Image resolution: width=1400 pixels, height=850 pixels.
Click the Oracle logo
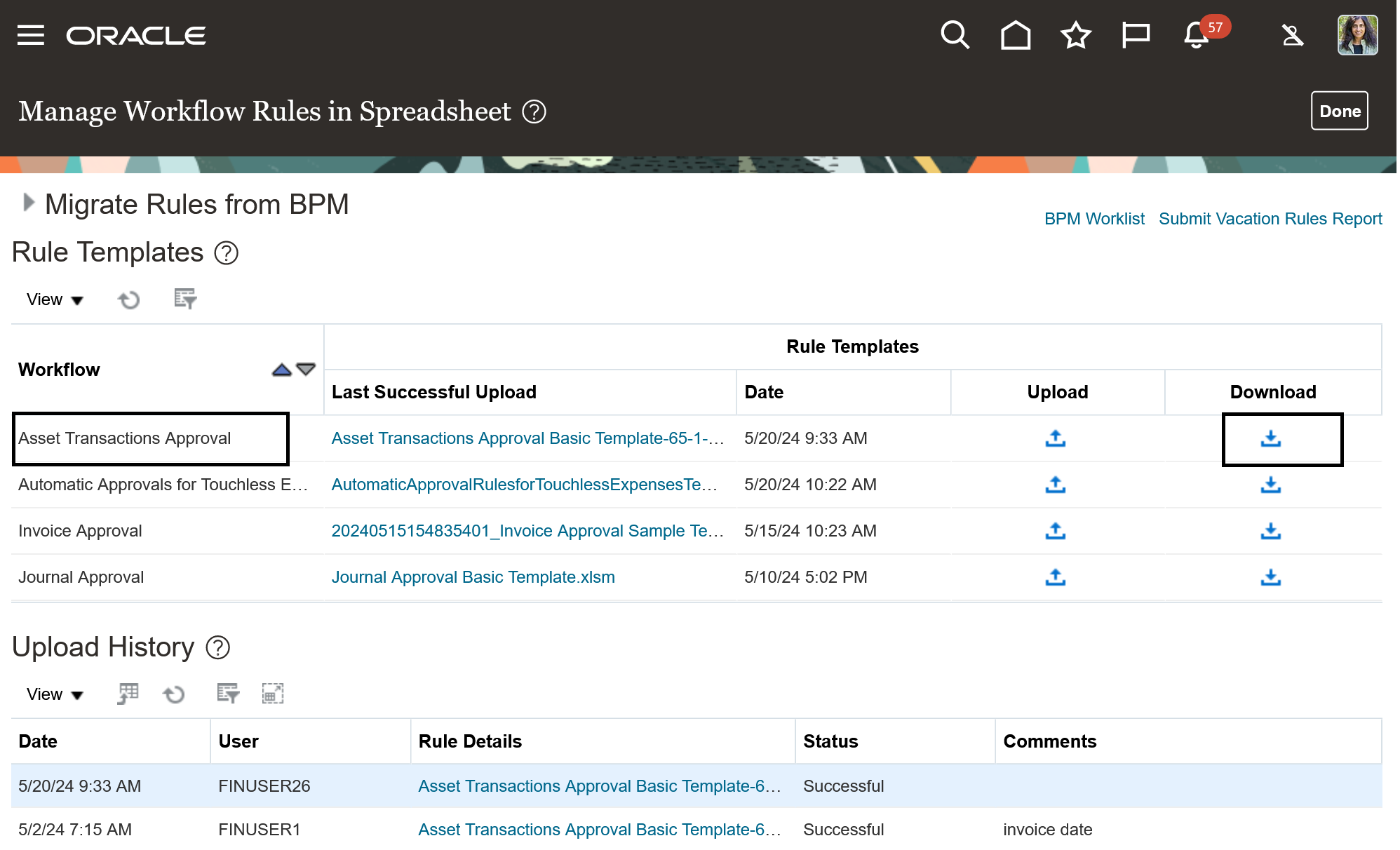(x=136, y=35)
